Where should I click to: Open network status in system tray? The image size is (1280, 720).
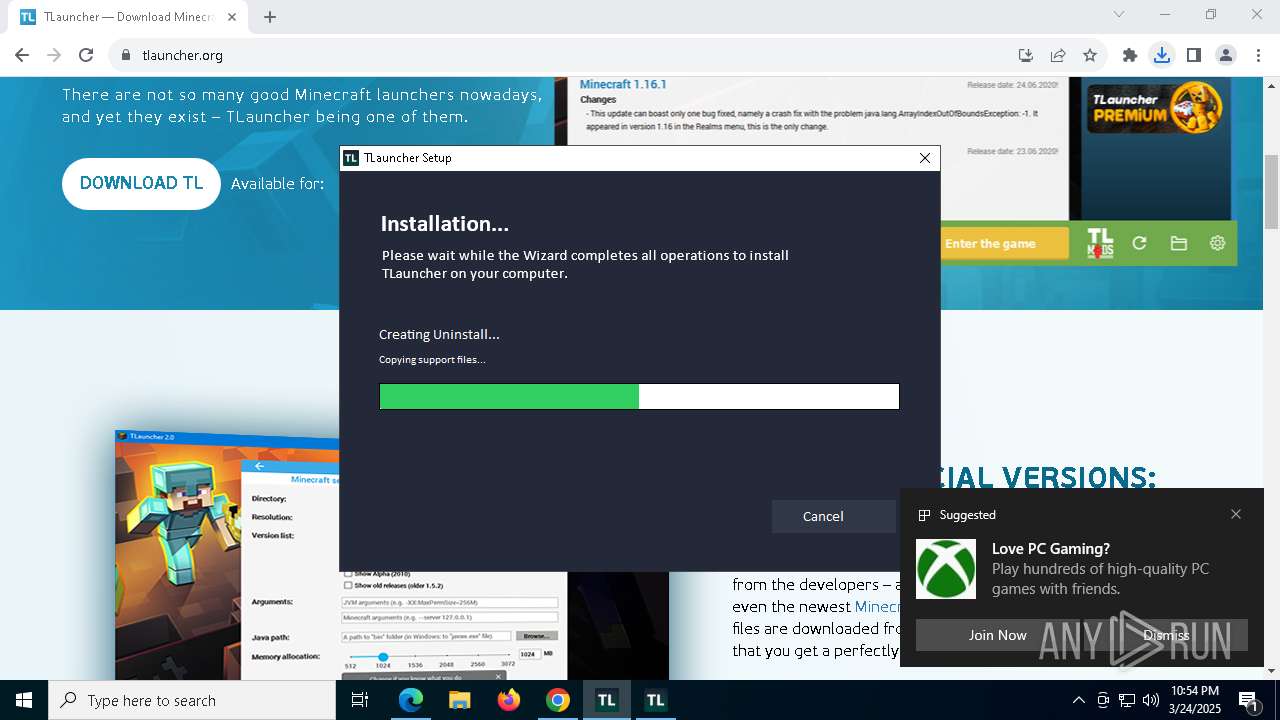[1127, 700]
